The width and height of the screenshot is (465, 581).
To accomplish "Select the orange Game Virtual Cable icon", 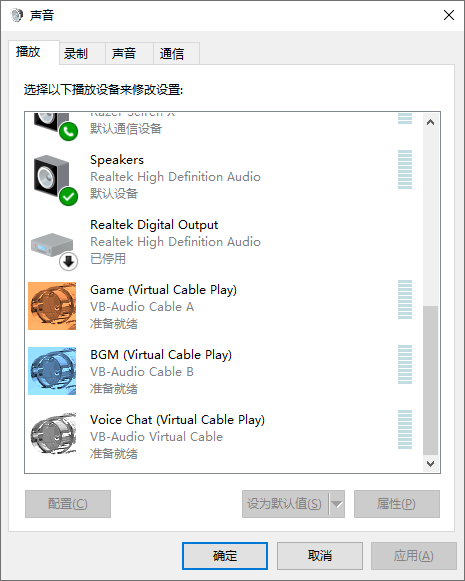I will pos(52,306).
